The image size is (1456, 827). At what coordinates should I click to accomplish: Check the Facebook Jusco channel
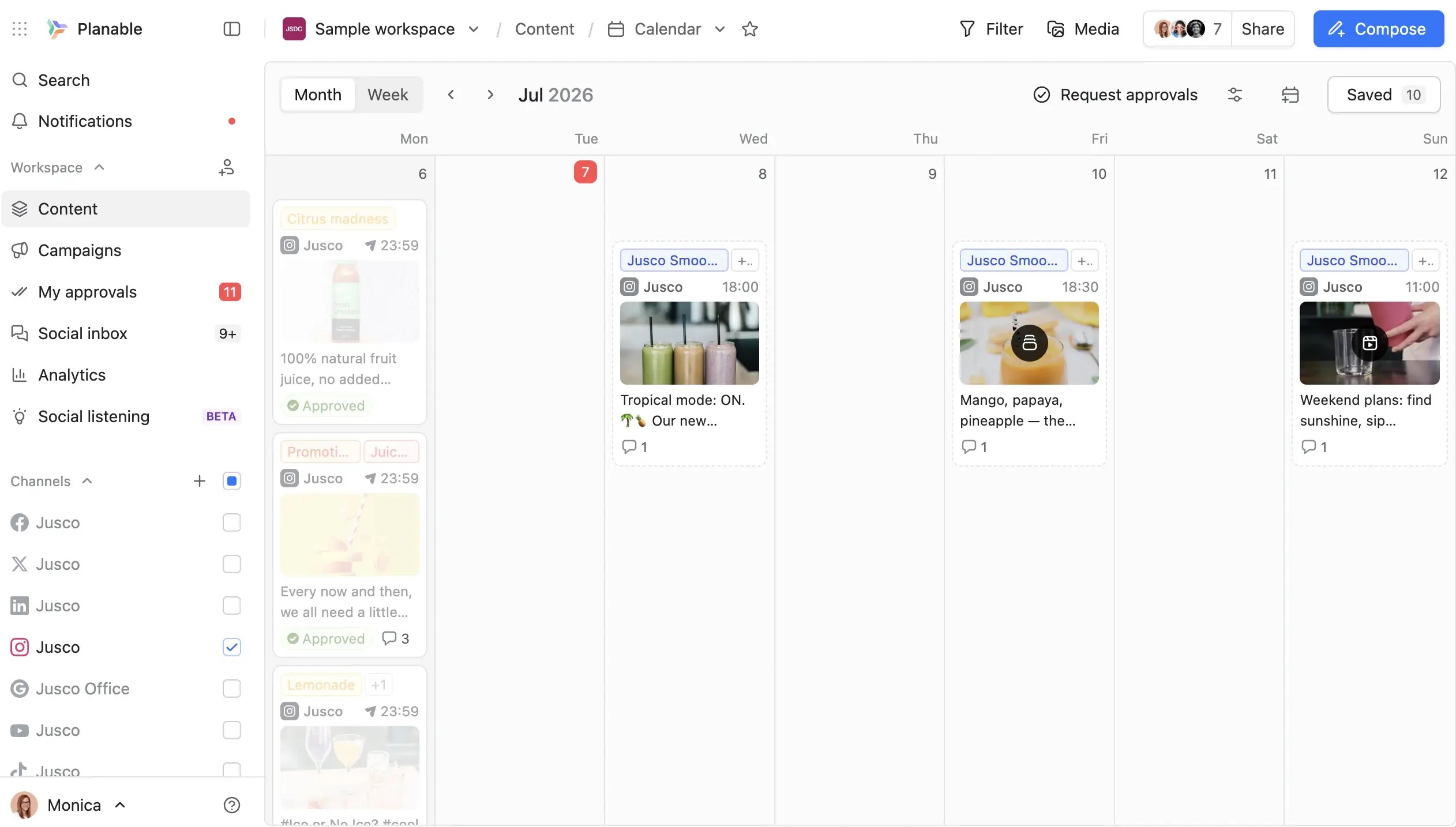point(231,522)
